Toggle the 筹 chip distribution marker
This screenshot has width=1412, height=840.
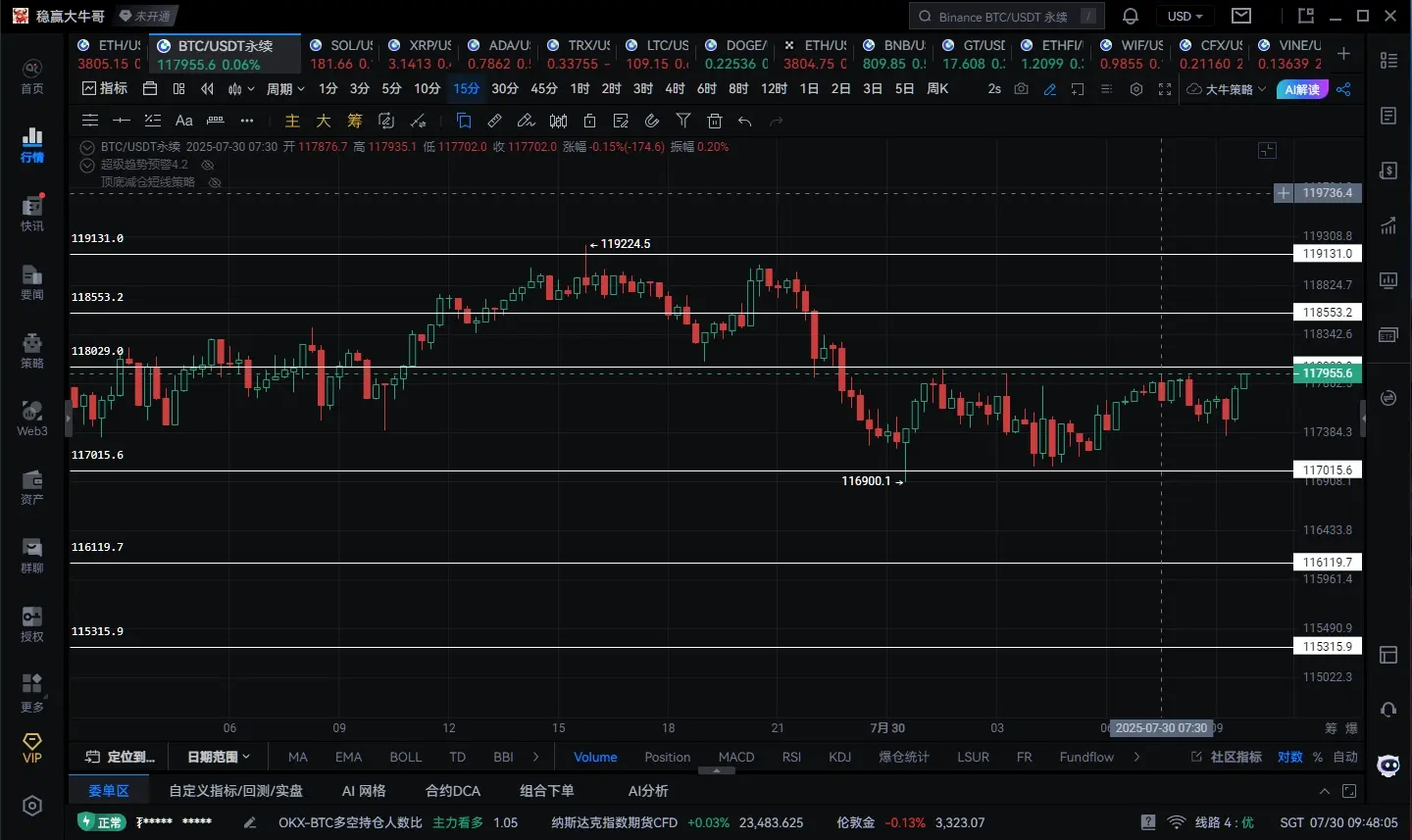[355, 121]
